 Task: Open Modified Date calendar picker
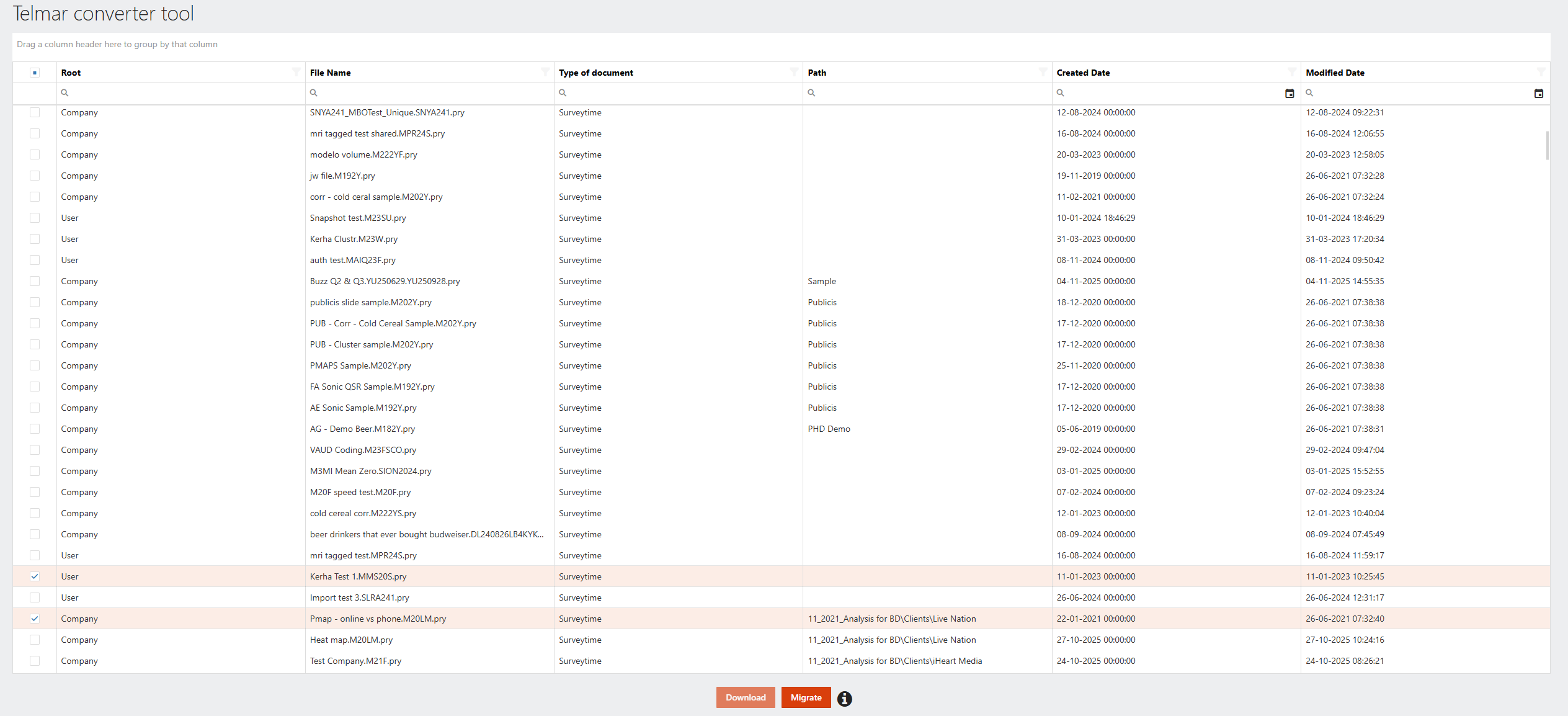coord(1539,94)
